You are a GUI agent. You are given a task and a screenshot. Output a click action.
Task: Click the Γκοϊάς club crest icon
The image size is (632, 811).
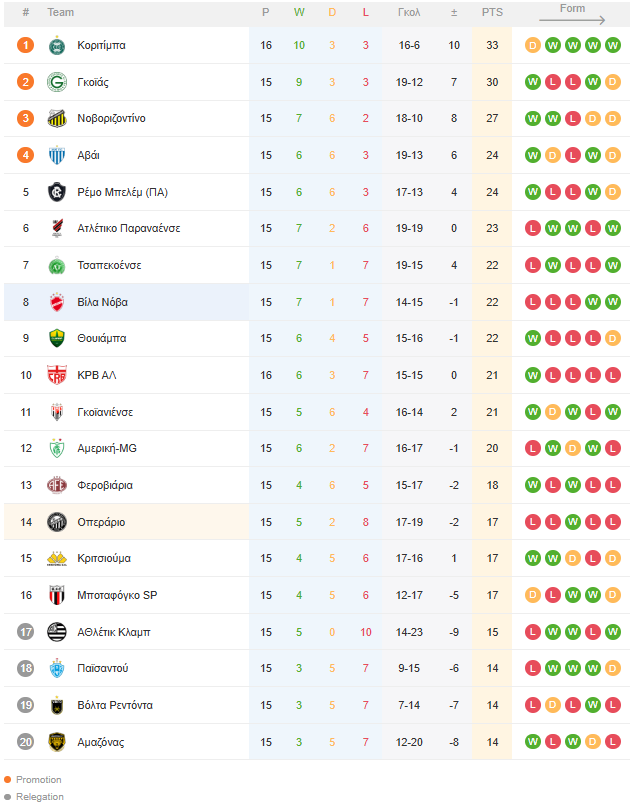click(57, 82)
